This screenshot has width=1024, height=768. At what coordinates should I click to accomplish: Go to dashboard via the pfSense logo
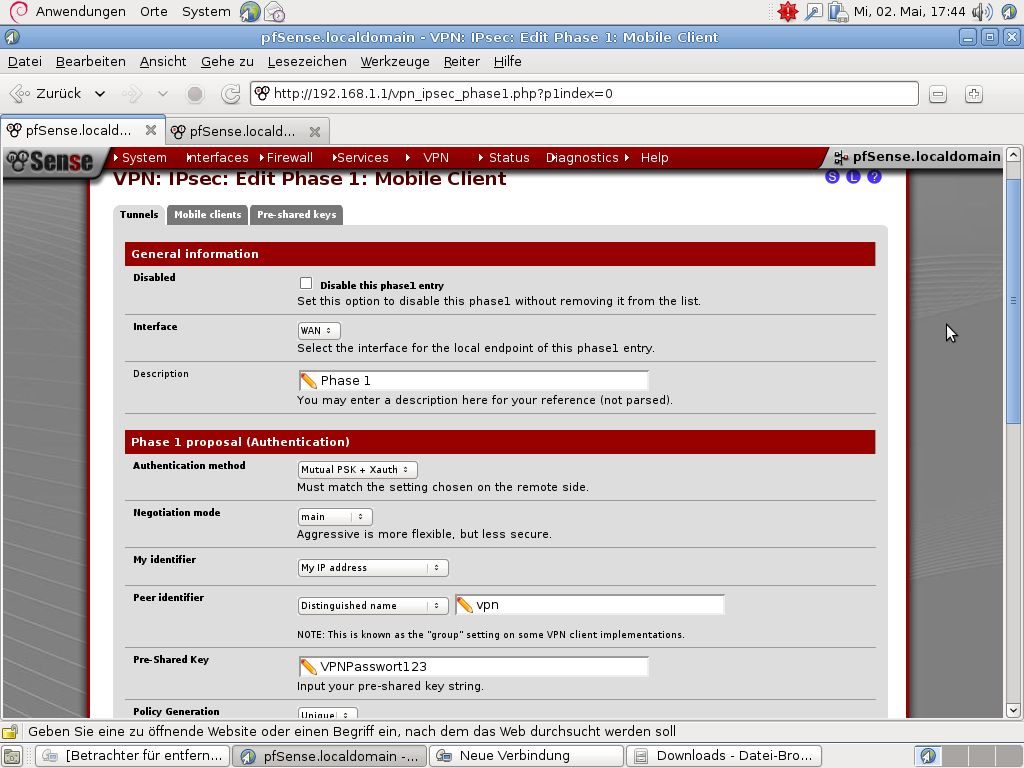[x=50, y=161]
